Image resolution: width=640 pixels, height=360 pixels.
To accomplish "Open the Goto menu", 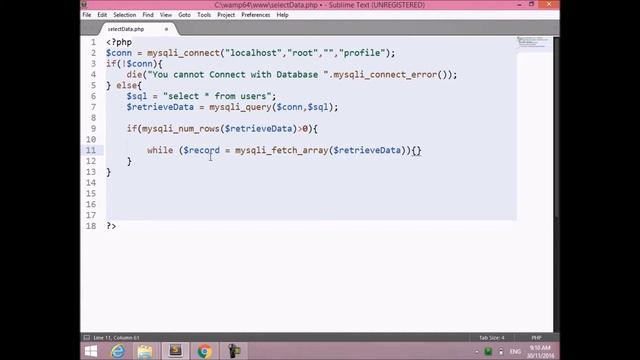I will click(184, 15).
